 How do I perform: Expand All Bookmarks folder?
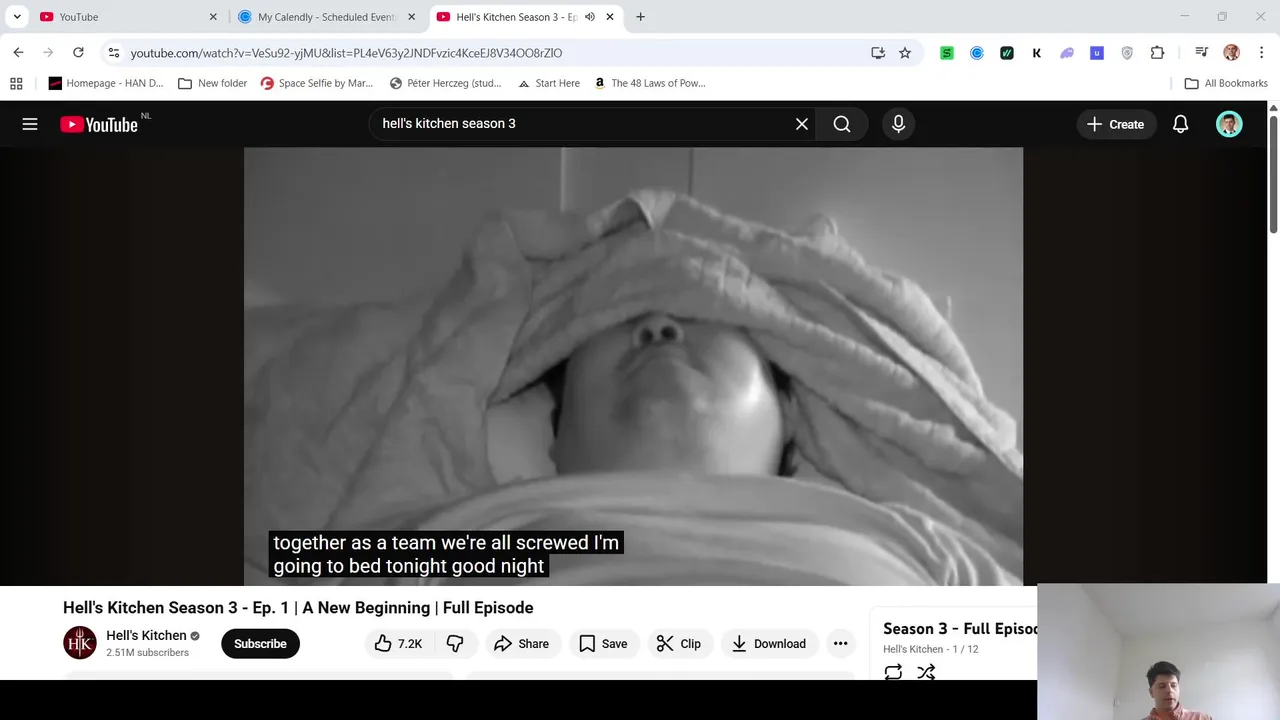click(x=1226, y=83)
